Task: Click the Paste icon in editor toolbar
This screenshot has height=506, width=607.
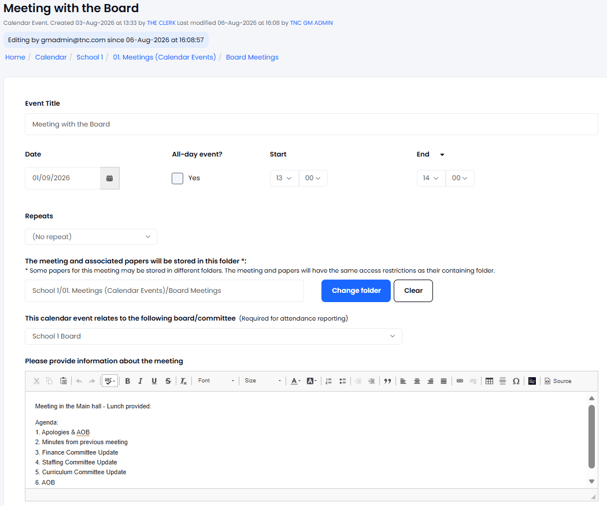Action: click(x=63, y=381)
